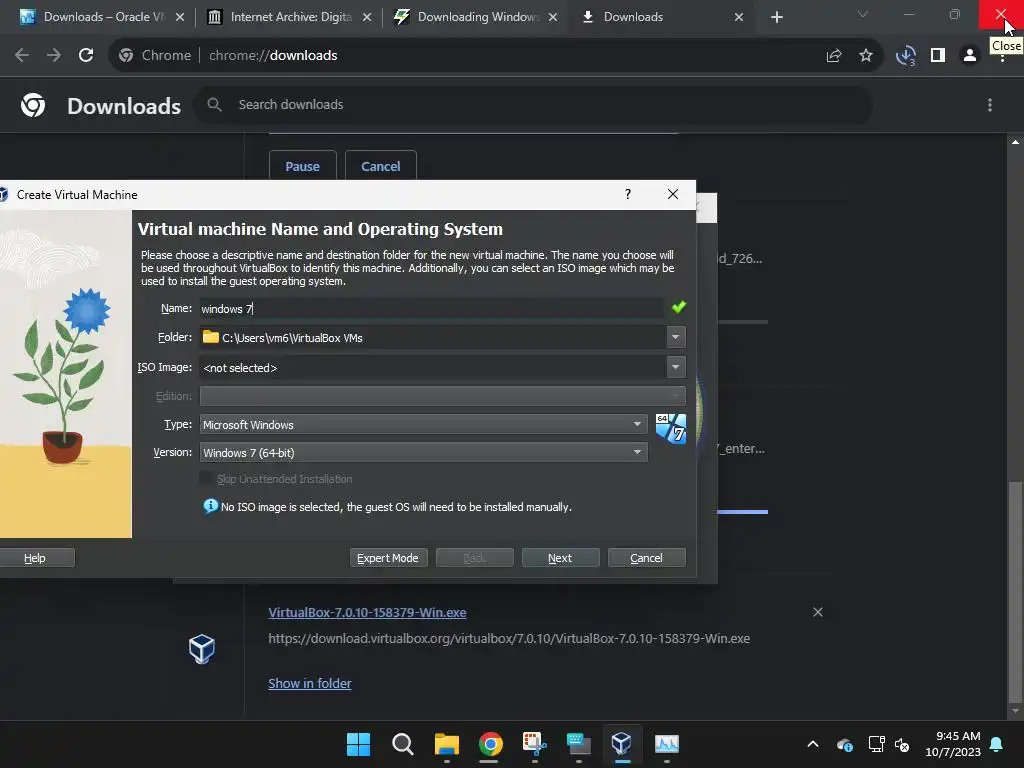Image resolution: width=1024 pixels, height=768 pixels.
Task: Reload the current page
Action: point(86,56)
